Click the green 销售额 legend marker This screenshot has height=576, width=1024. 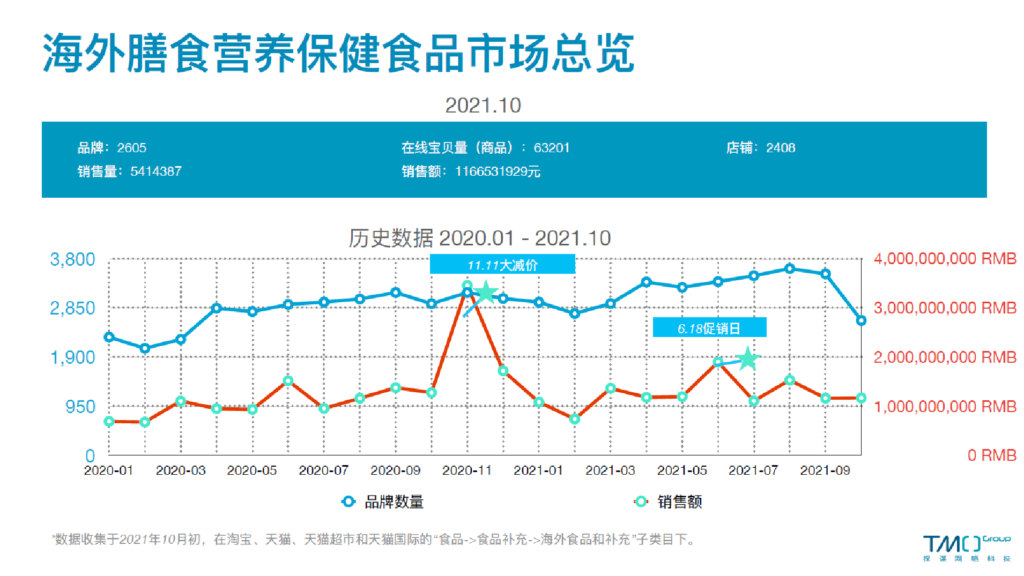642,502
